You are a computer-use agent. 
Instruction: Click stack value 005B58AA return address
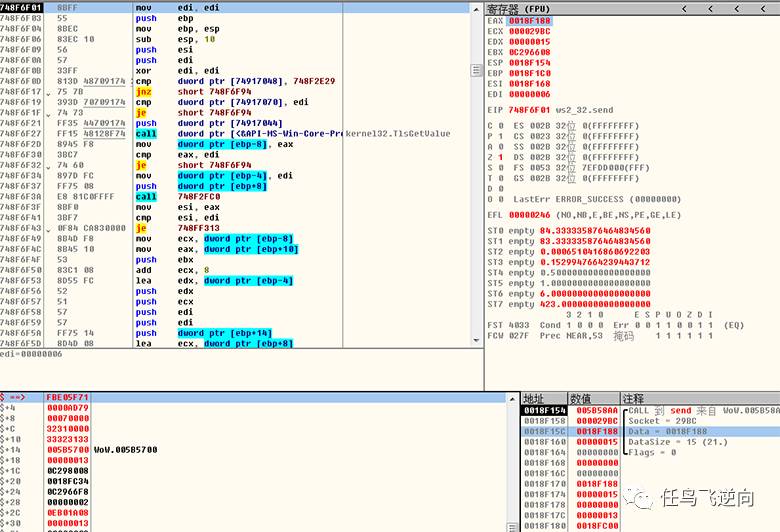[x=597, y=410]
